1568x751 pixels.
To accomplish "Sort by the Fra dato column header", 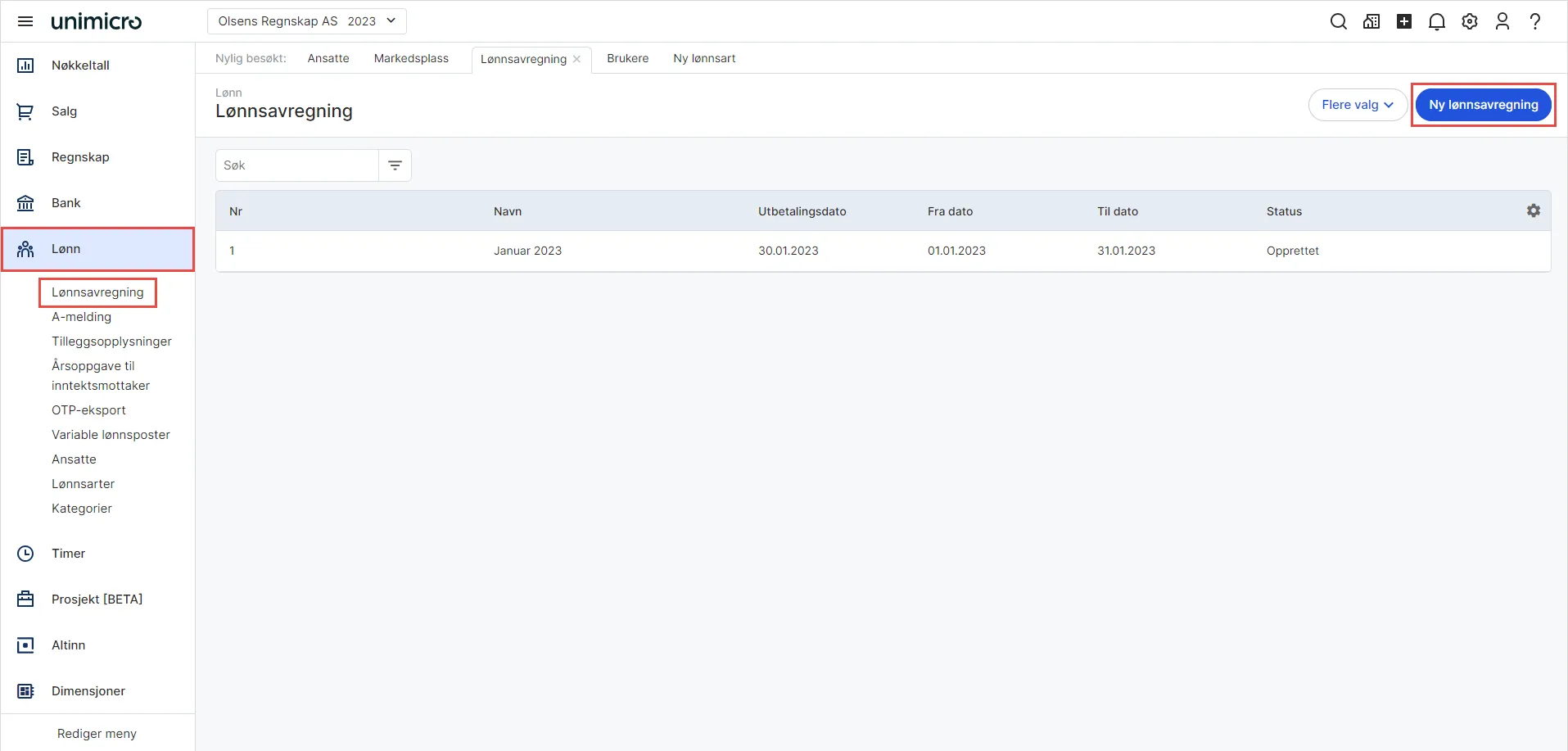I will [x=950, y=211].
